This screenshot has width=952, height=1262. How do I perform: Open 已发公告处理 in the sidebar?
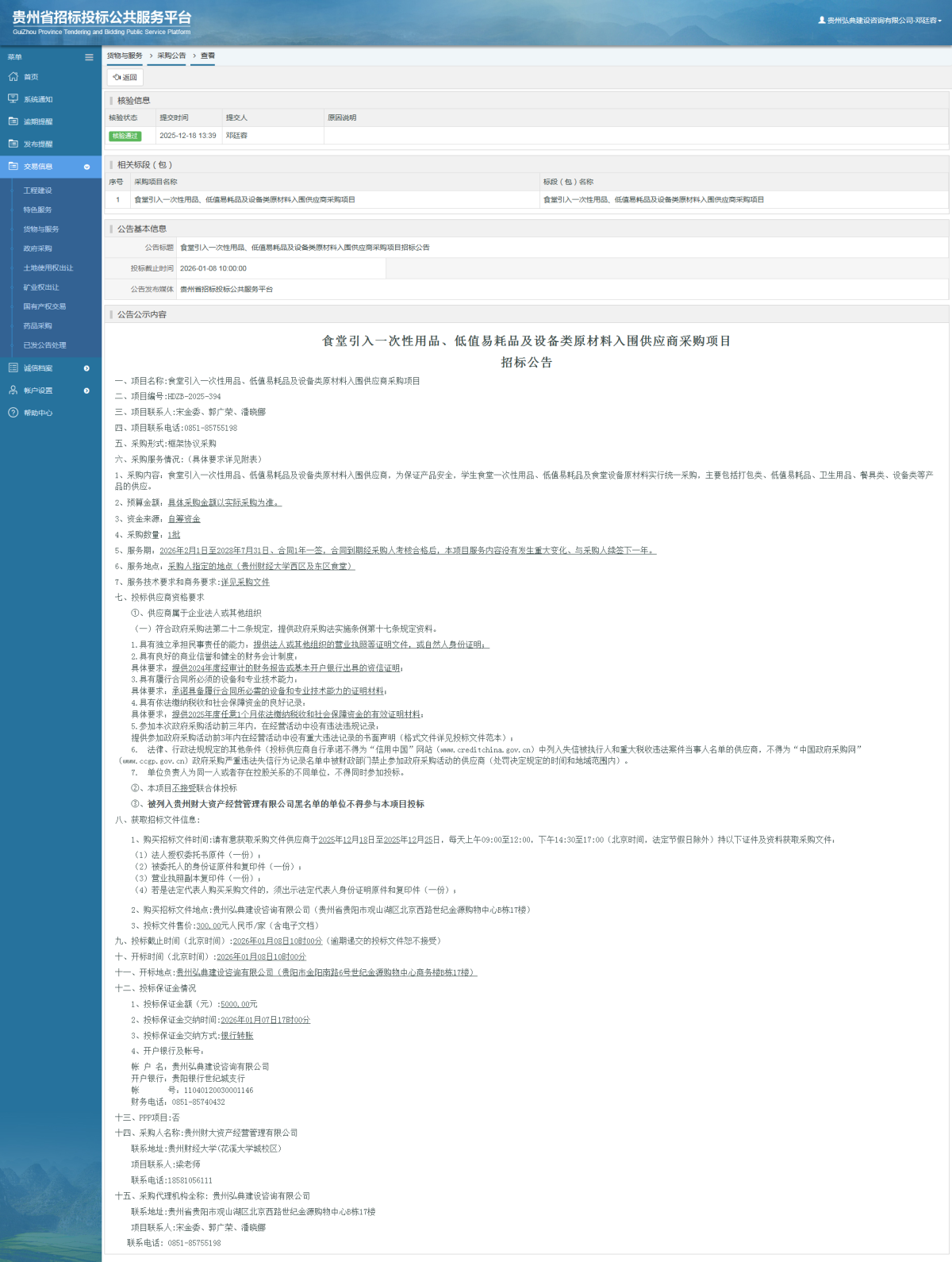point(44,345)
